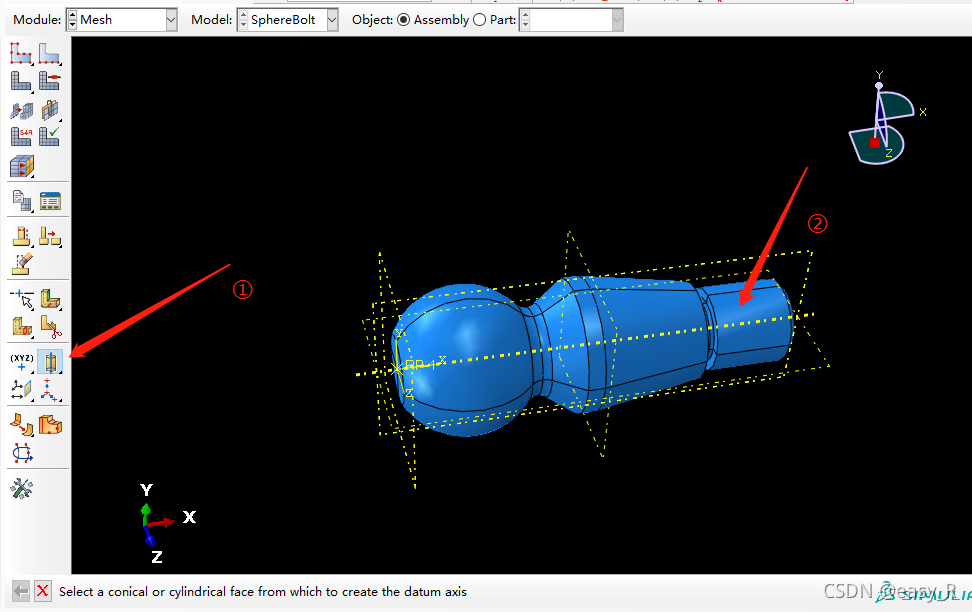
Task: Select the Mesh Region tool
Action: [x=49, y=81]
